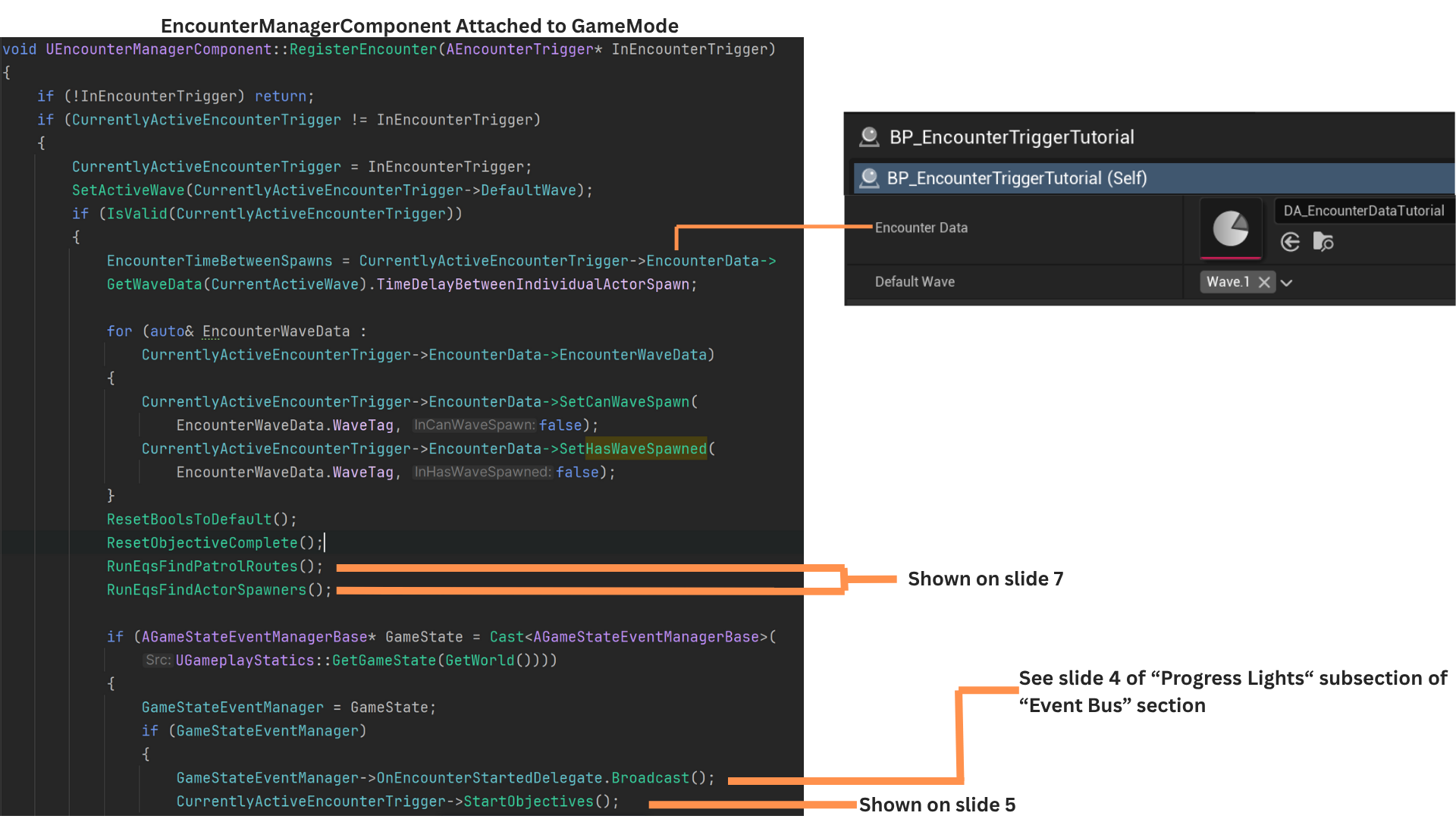Screen dimensions: 1456x819
Task: Click the RunEqsFindPatrolRoutes() call in the code
Action: 215,566
